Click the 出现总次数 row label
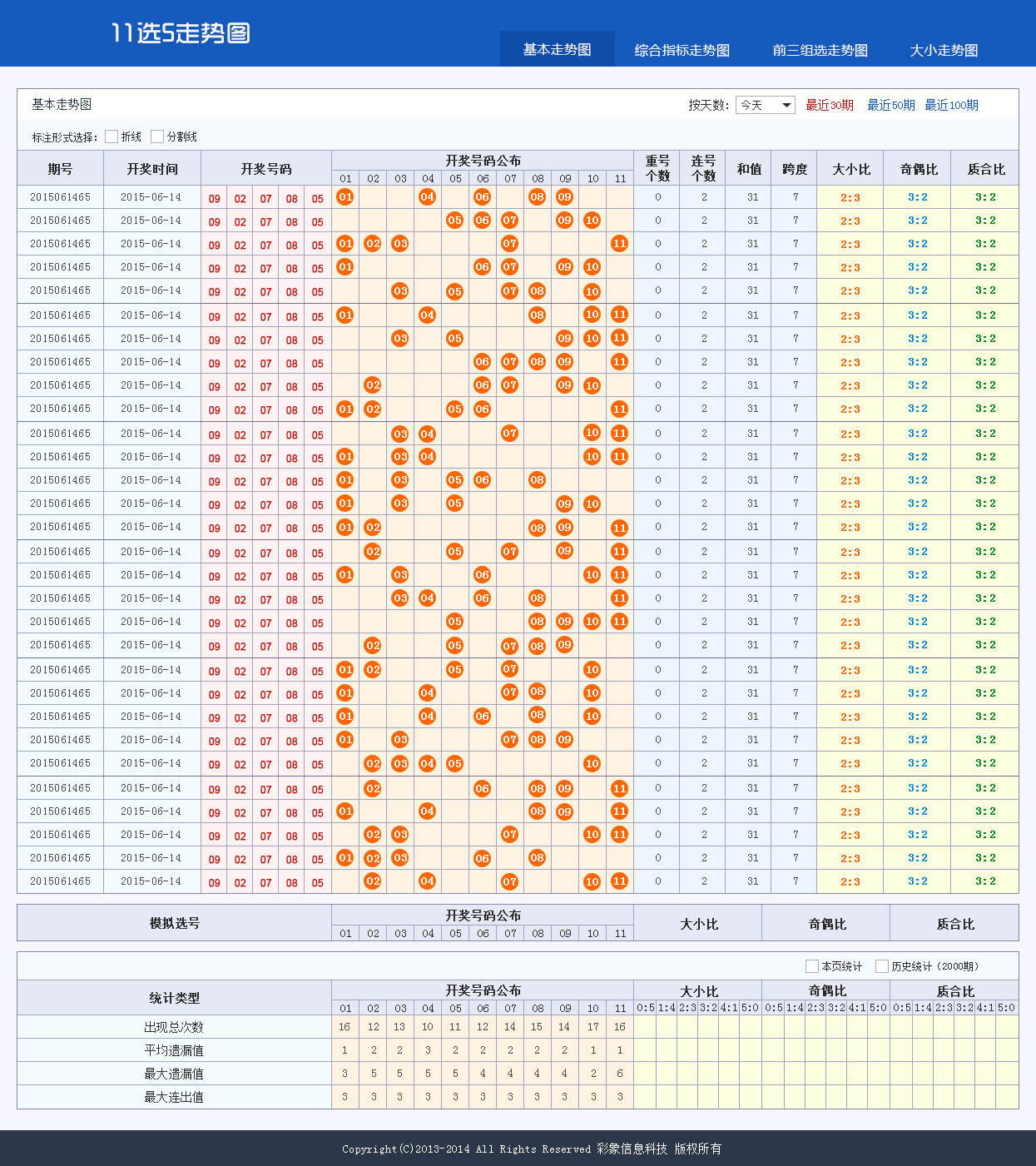Screen dimensions: 1036x1166 [x=174, y=1027]
